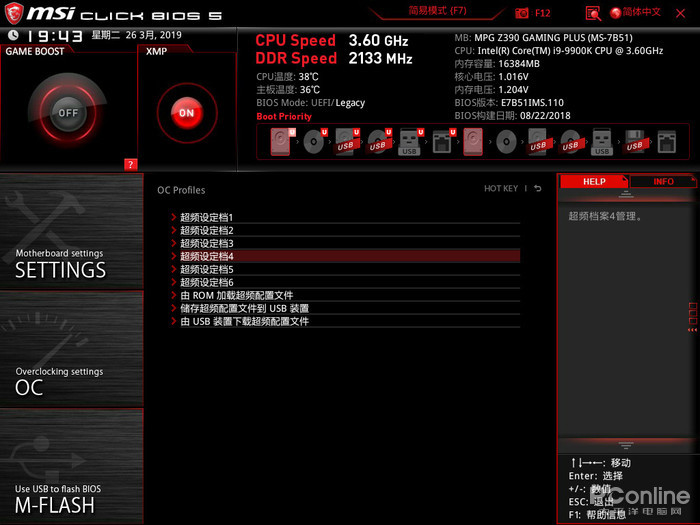Click the floppy disk boot priority icon
The image size is (700, 525).
634,143
